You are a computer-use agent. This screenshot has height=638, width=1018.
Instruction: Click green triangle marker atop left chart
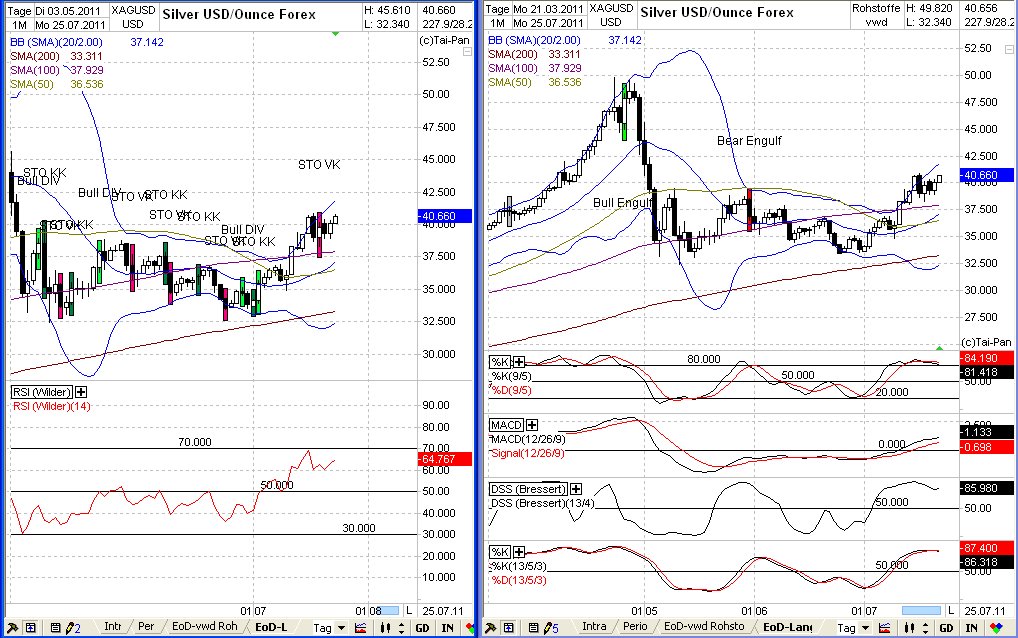(x=335, y=33)
